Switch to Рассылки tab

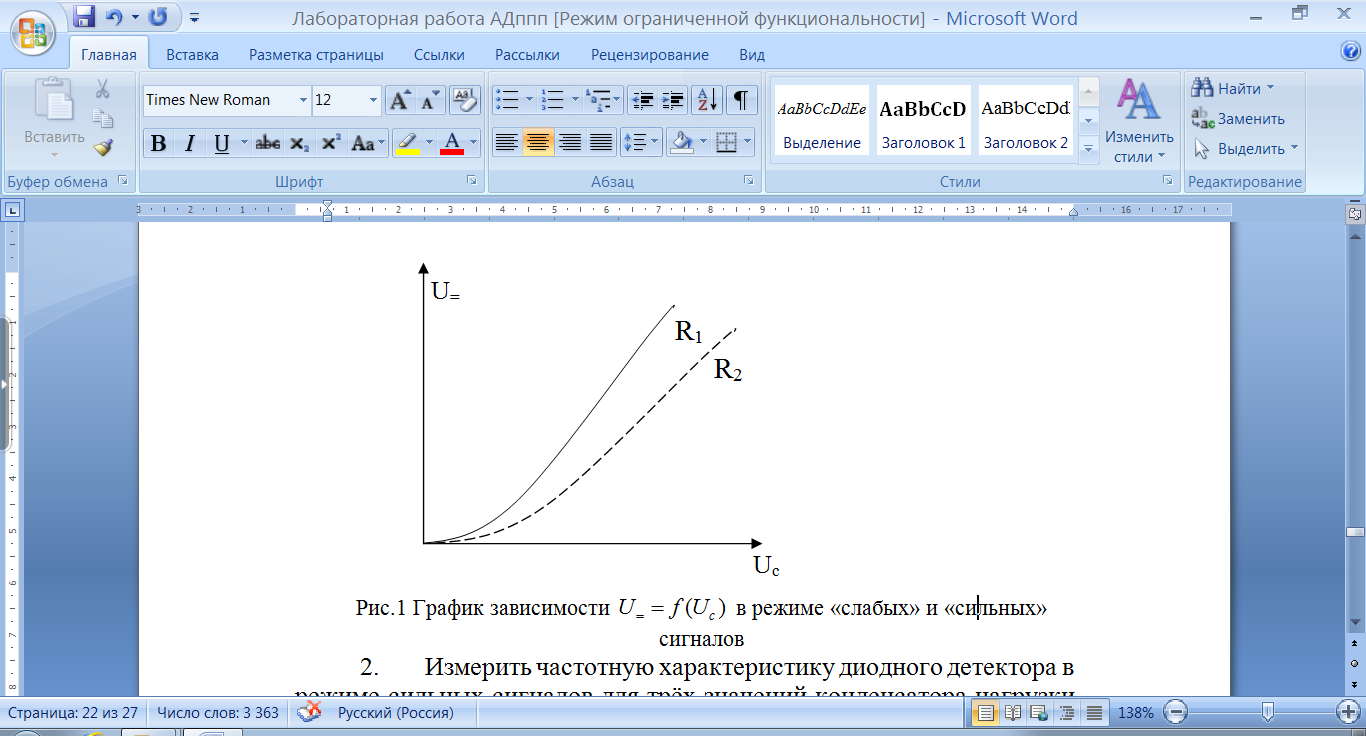click(527, 55)
